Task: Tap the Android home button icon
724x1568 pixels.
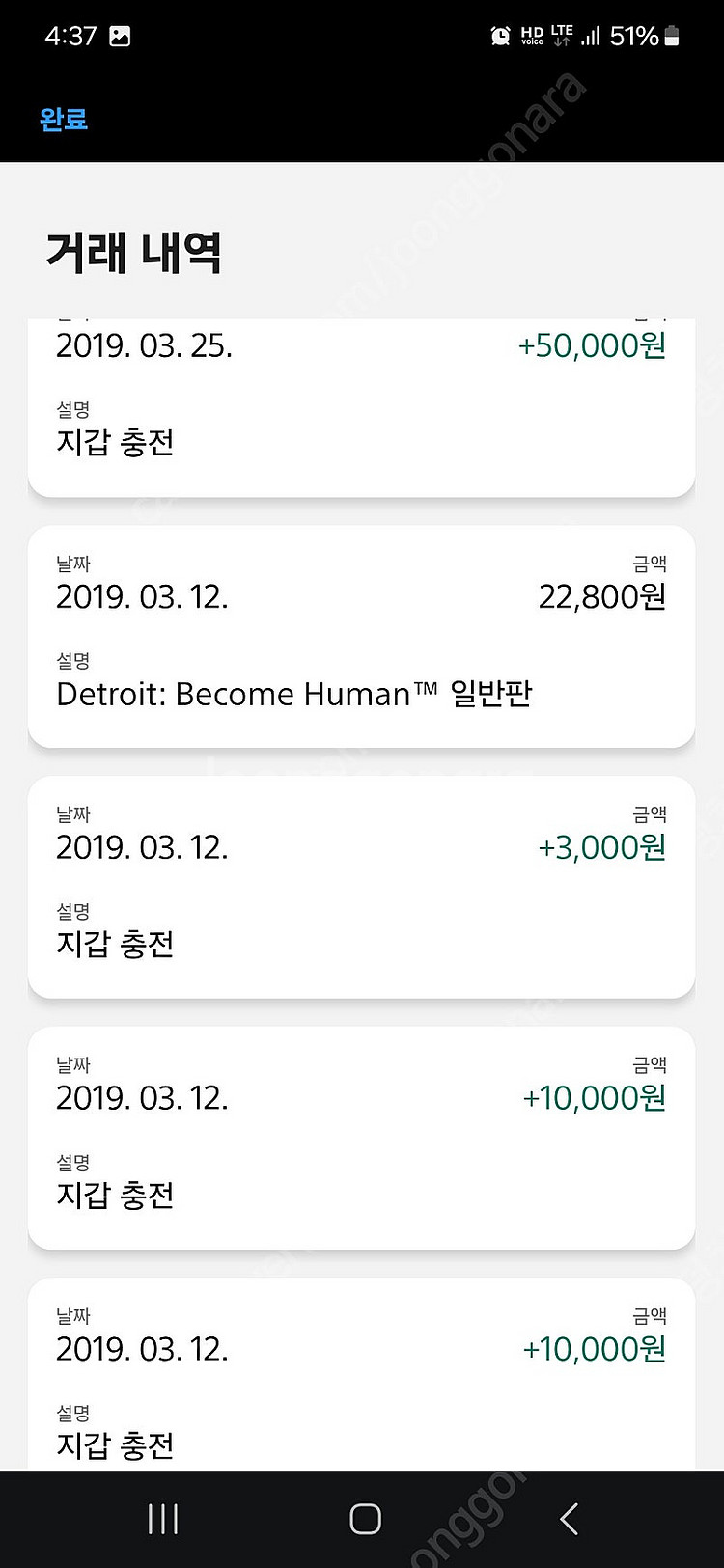Action: 365,1519
